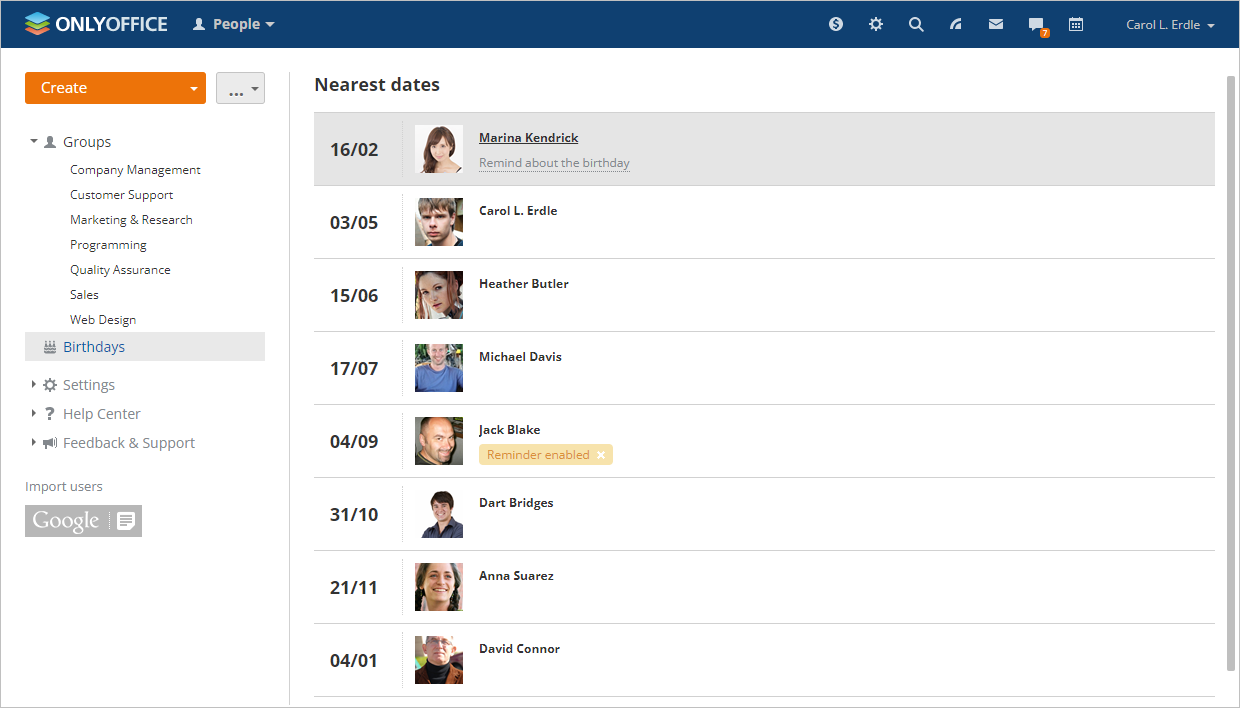
Task: Click Remind about the birthday for Marina Kendrick
Action: point(554,163)
